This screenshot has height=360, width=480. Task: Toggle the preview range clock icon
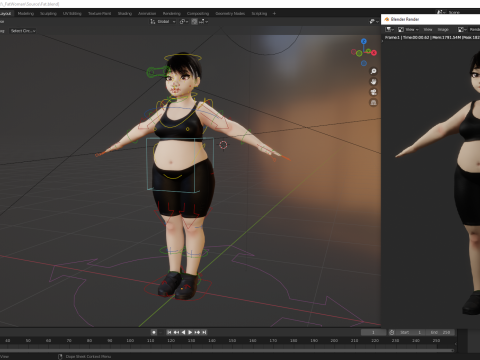point(392,332)
